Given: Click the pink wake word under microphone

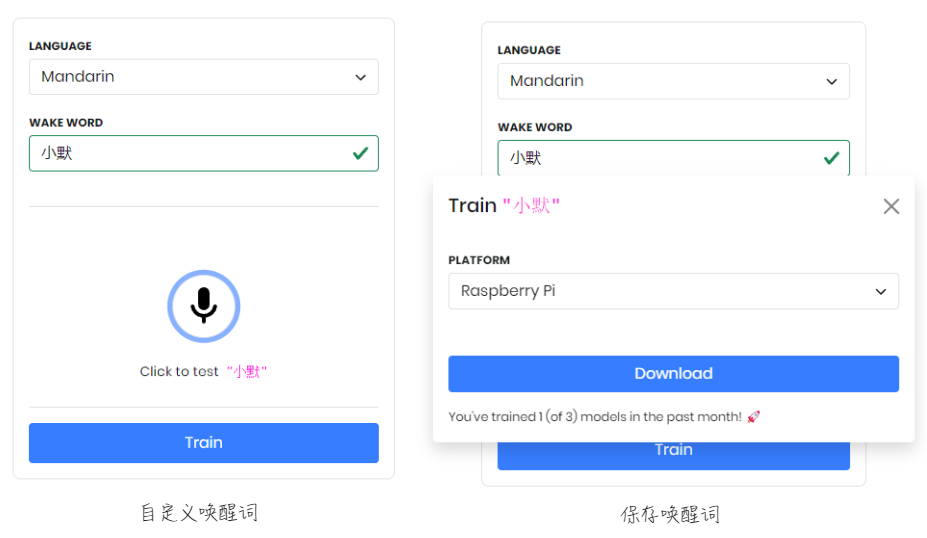Looking at the screenshot, I should coord(247,372).
